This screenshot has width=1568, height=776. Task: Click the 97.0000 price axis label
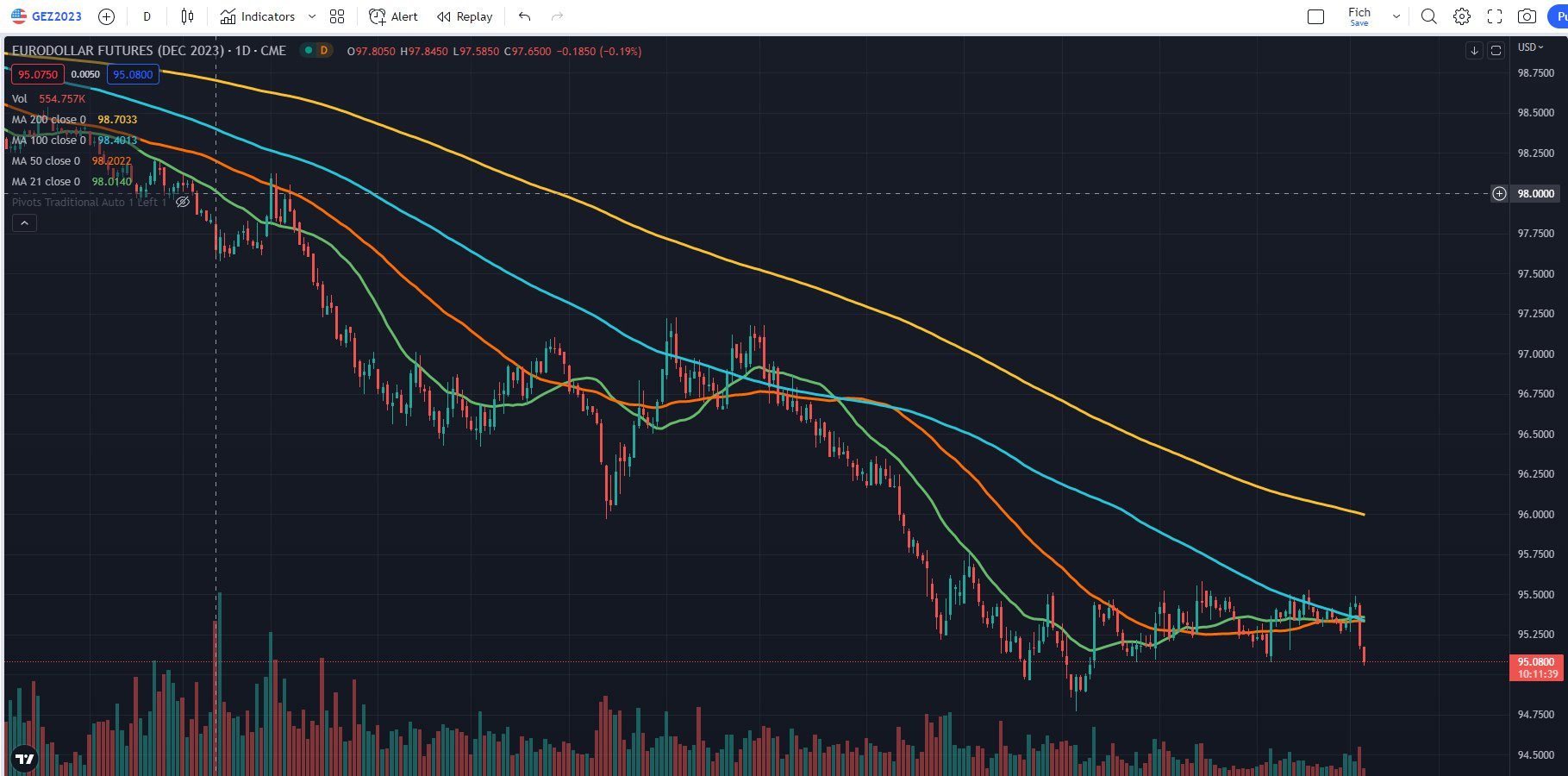1536,354
